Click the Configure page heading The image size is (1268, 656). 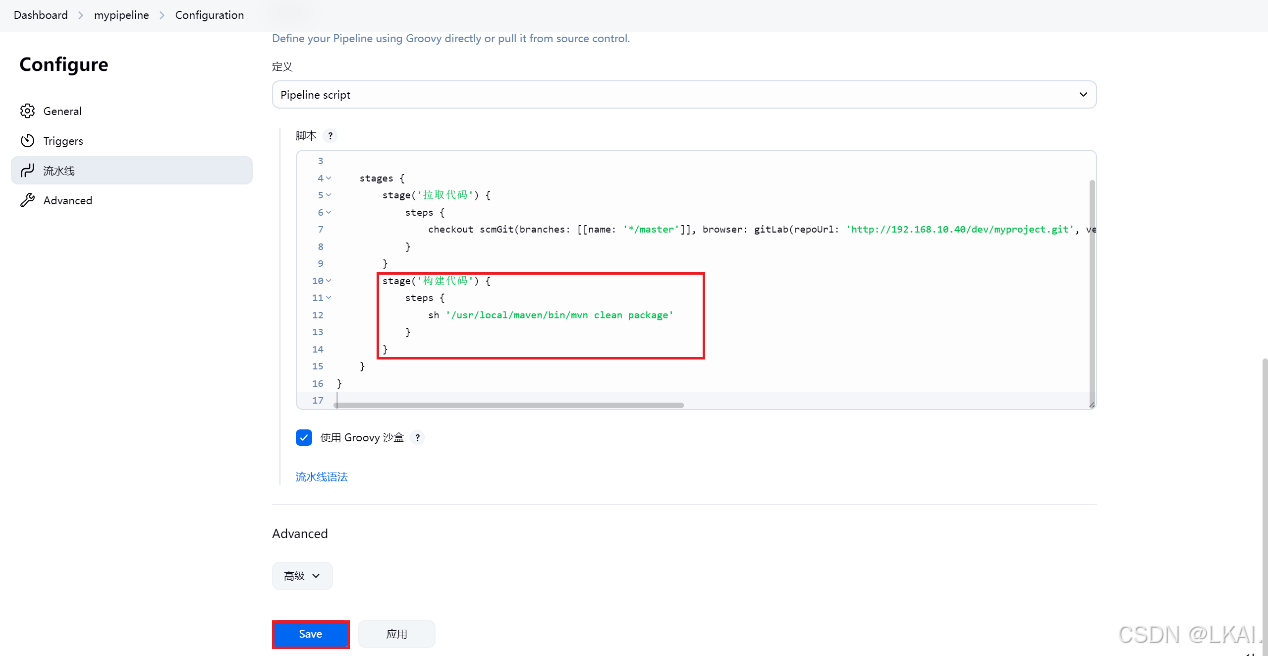click(64, 65)
